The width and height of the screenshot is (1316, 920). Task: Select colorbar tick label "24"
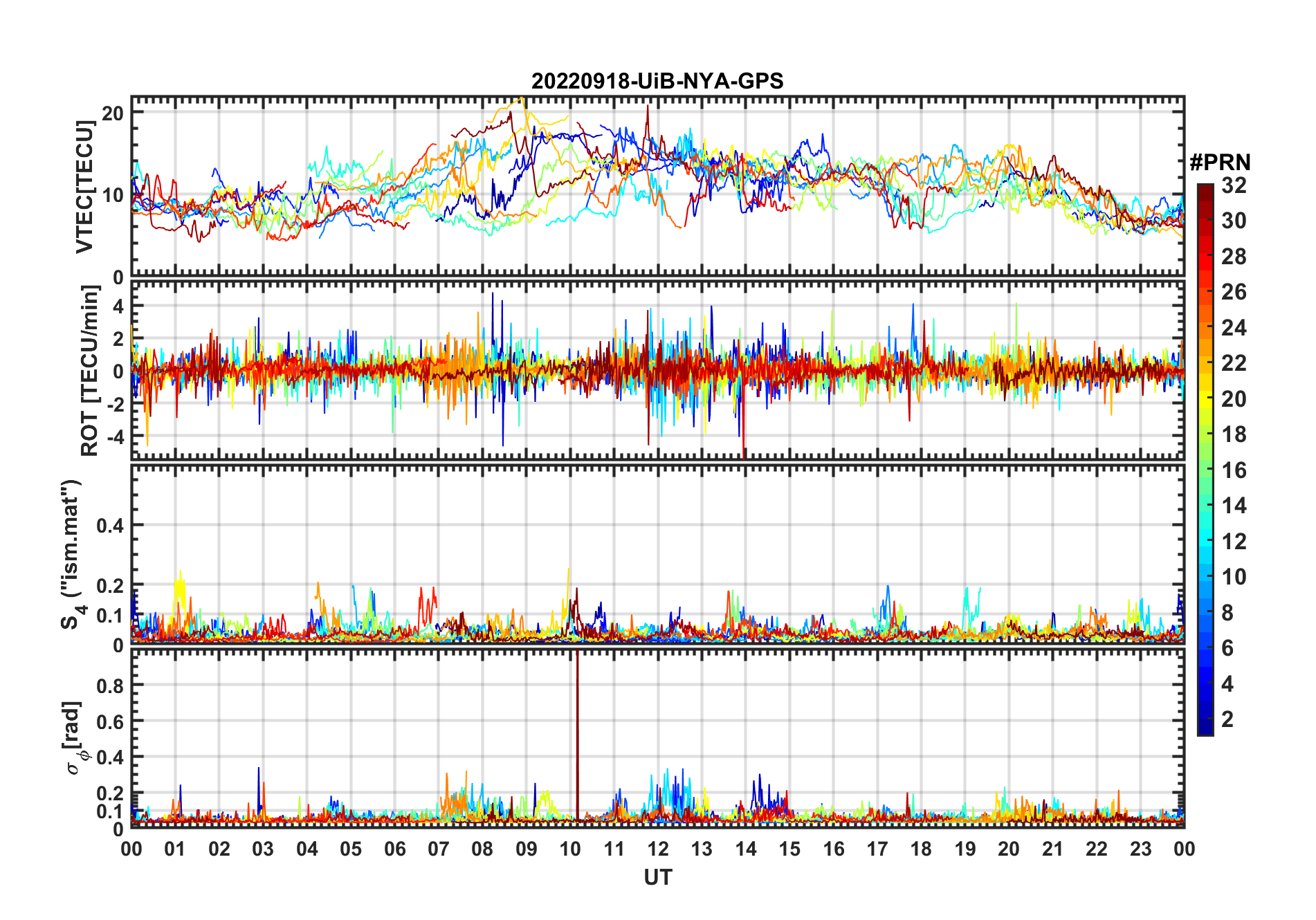1234,328
